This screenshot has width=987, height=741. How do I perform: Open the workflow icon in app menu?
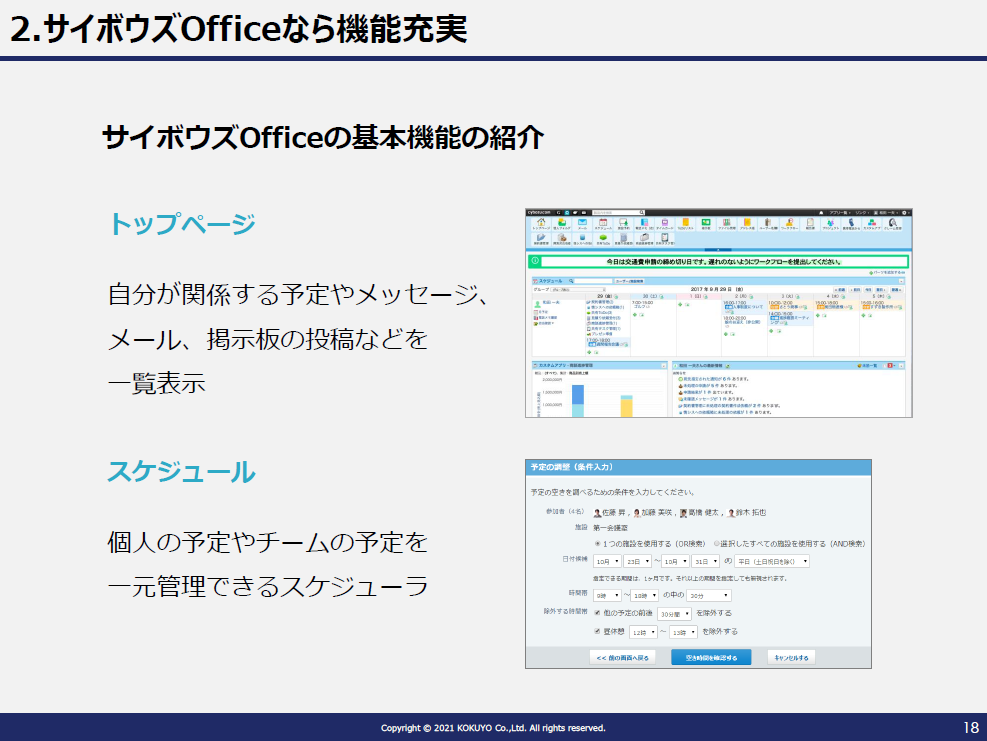(x=789, y=222)
